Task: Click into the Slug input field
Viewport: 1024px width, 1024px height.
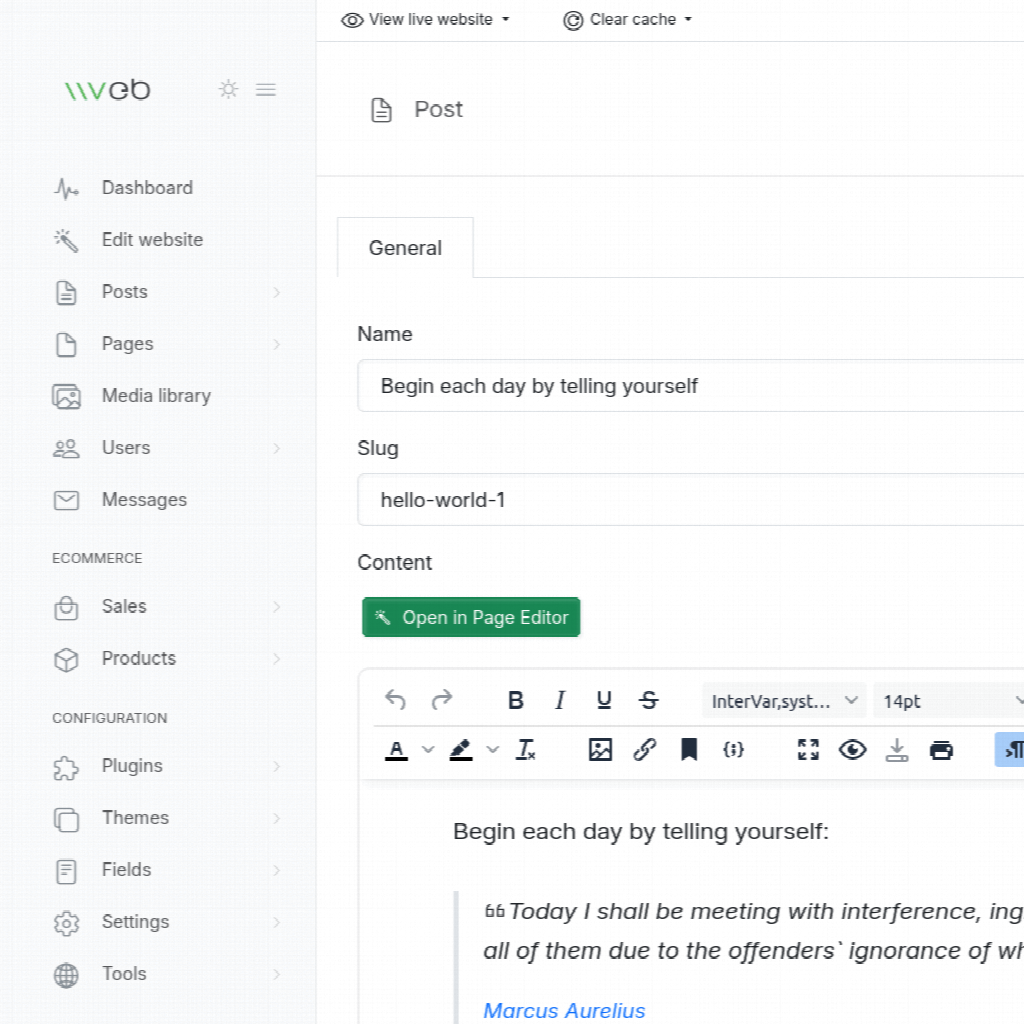Action: tap(690, 500)
